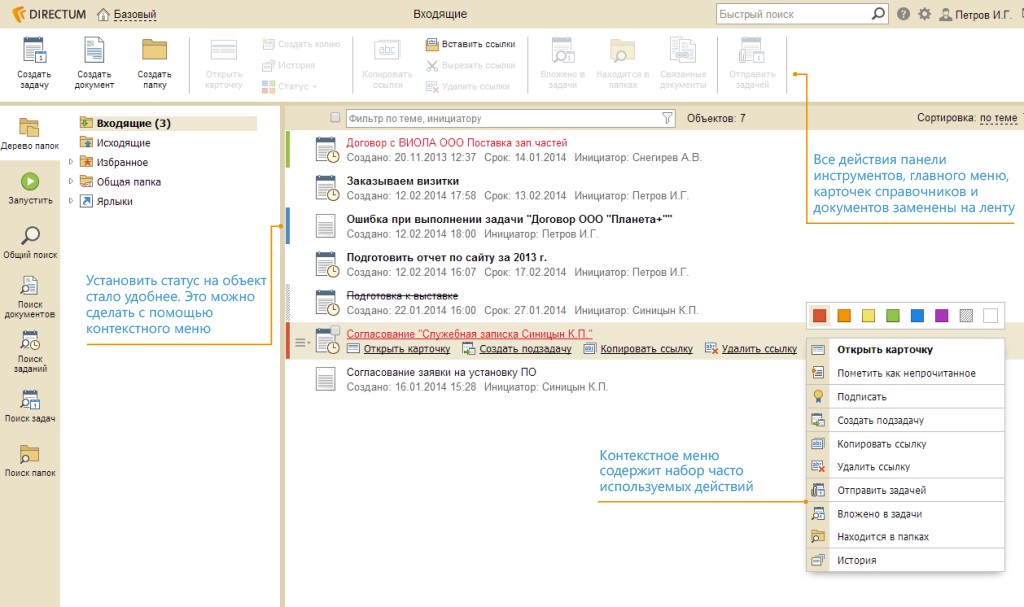
Task: Choose Подписать in the context menu
Action: pyautogui.click(x=861, y=396)
